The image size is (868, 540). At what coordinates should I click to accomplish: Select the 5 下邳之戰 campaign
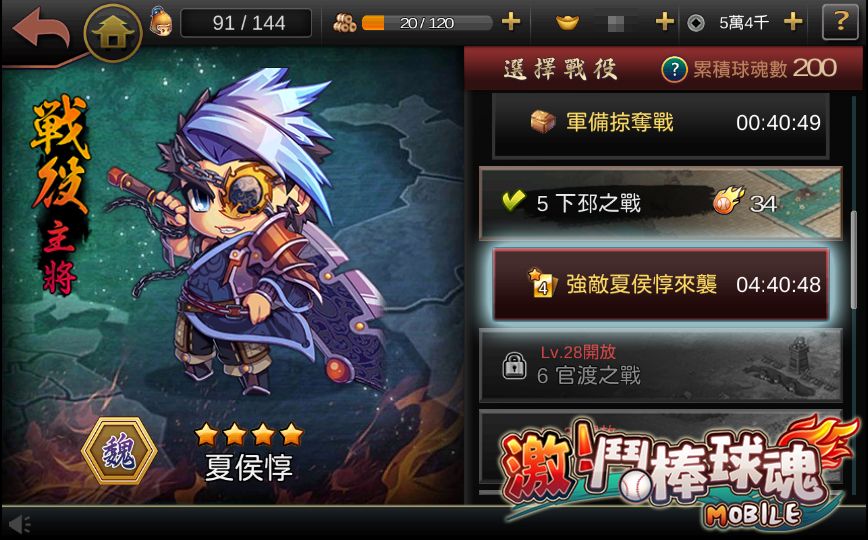click(x=660, y=203)
